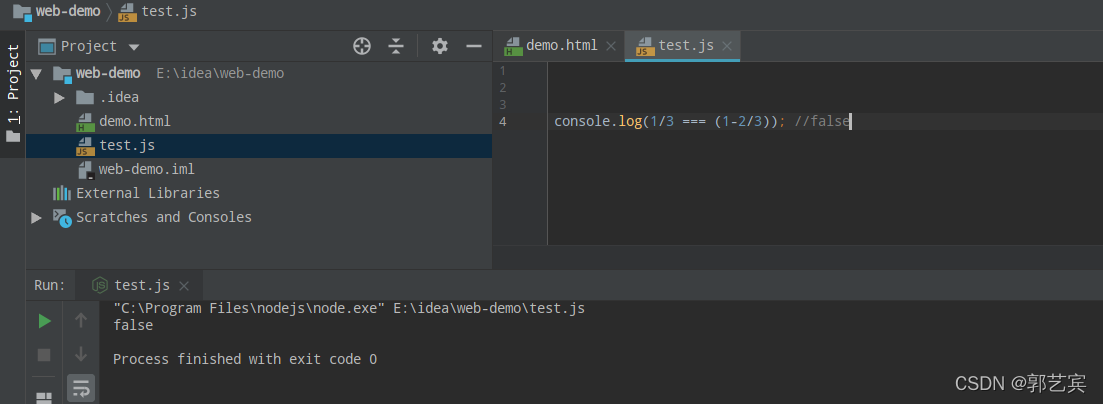Expand the .idea folder
Screen dimensions: 1103x404
[59, 97]
